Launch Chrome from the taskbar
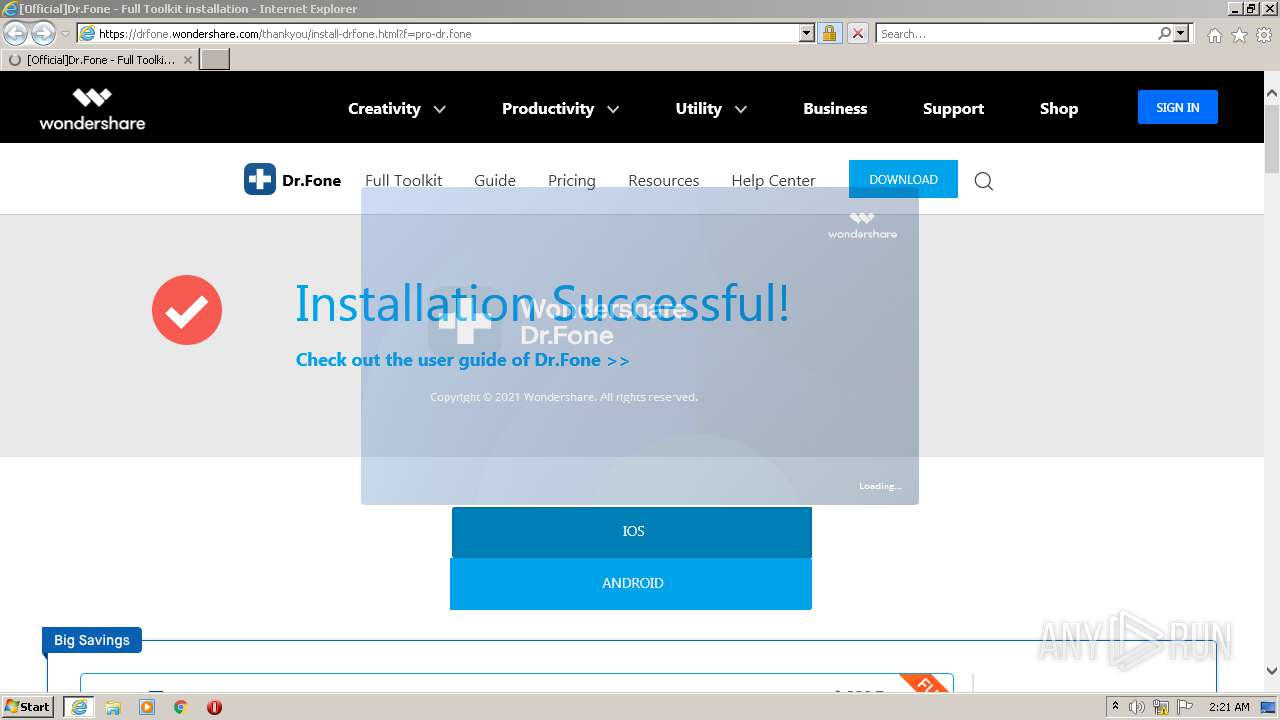Image resolution: width=1280 pixels, height=720 pixels. point(180,707)
